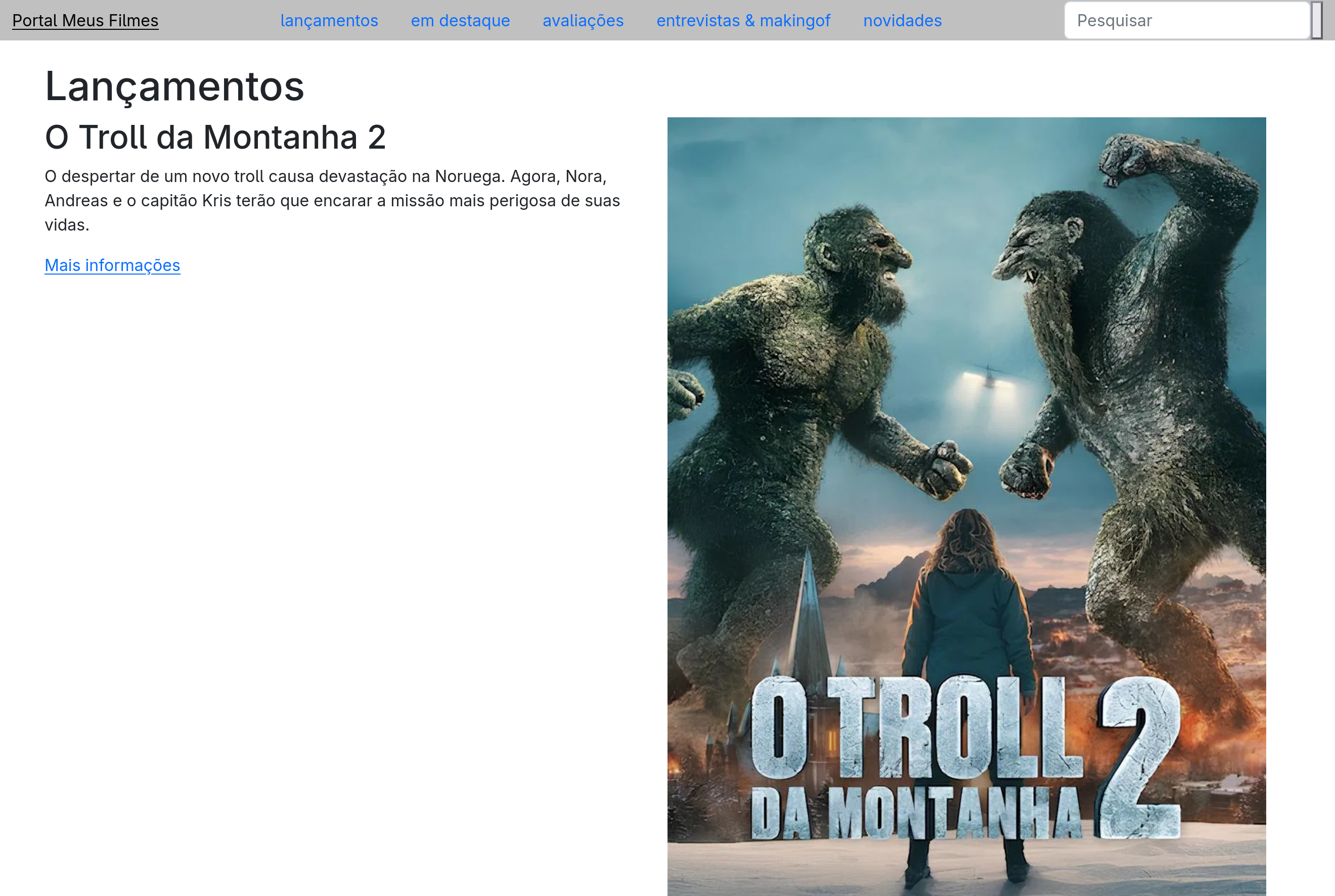Image resolution: width=1335 pixels, height=896 pixels.
Task: Follow the blue Mais informações hyperlink
Action: coord(112,265)
